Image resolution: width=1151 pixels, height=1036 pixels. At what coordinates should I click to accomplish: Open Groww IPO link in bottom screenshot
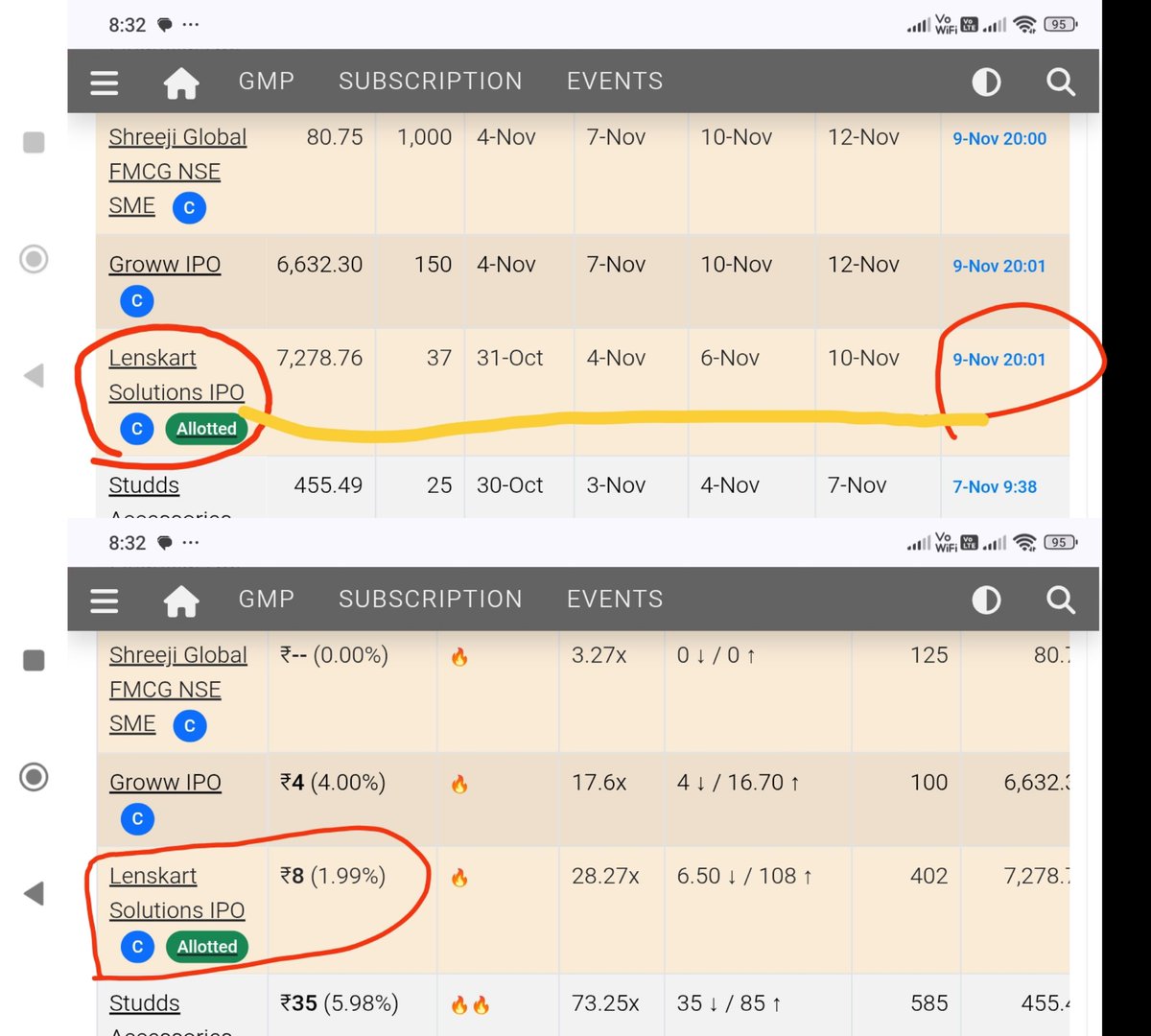tap(165, 783)
